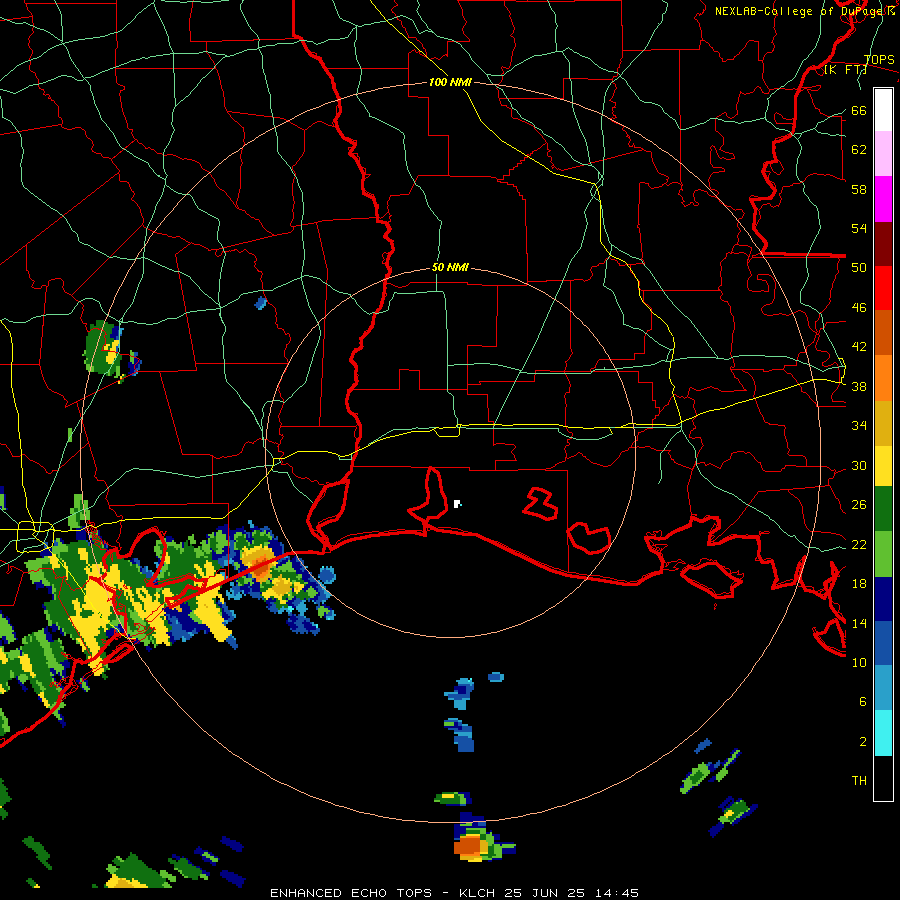Click legend value "54"

[859, 228]
